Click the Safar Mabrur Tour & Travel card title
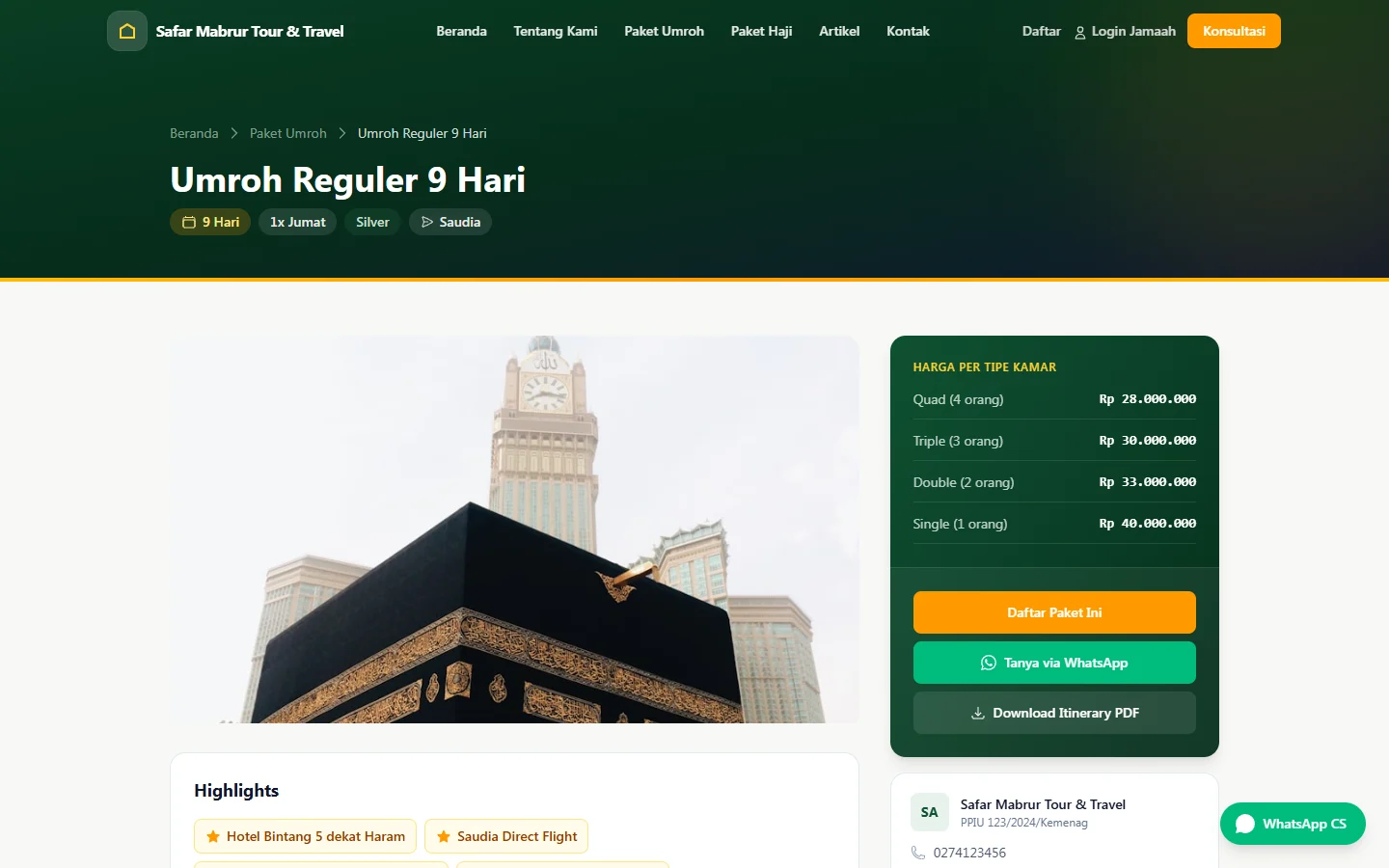The width and height of the screenshot is (1389, 868). (x=1043, y=804)
